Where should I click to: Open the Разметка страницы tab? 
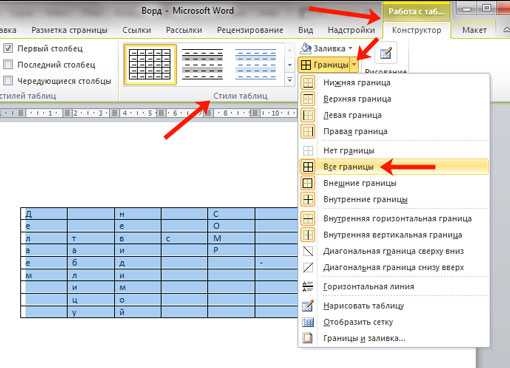click(69, 30)
